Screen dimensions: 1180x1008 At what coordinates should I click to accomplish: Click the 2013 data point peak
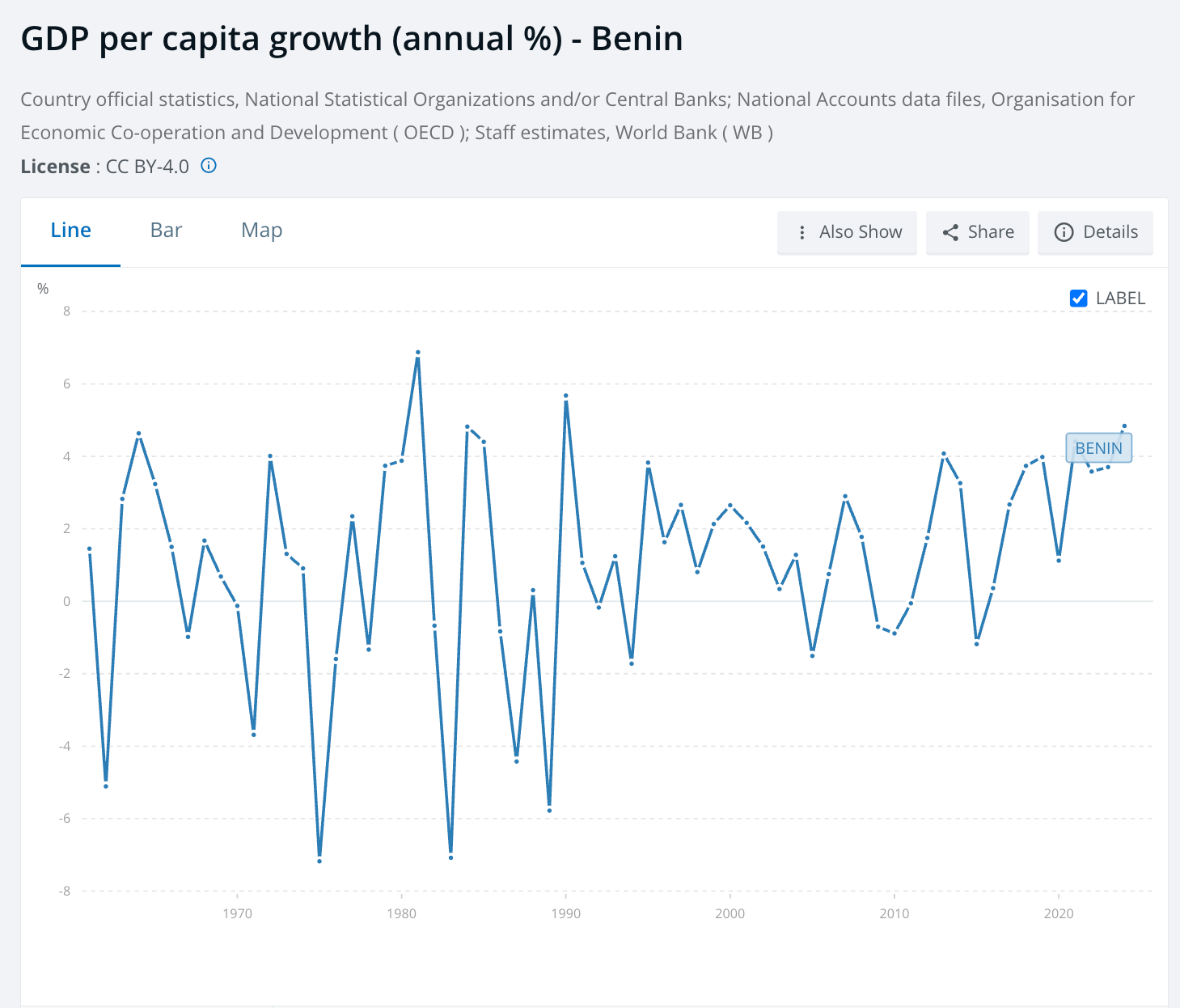944,454
